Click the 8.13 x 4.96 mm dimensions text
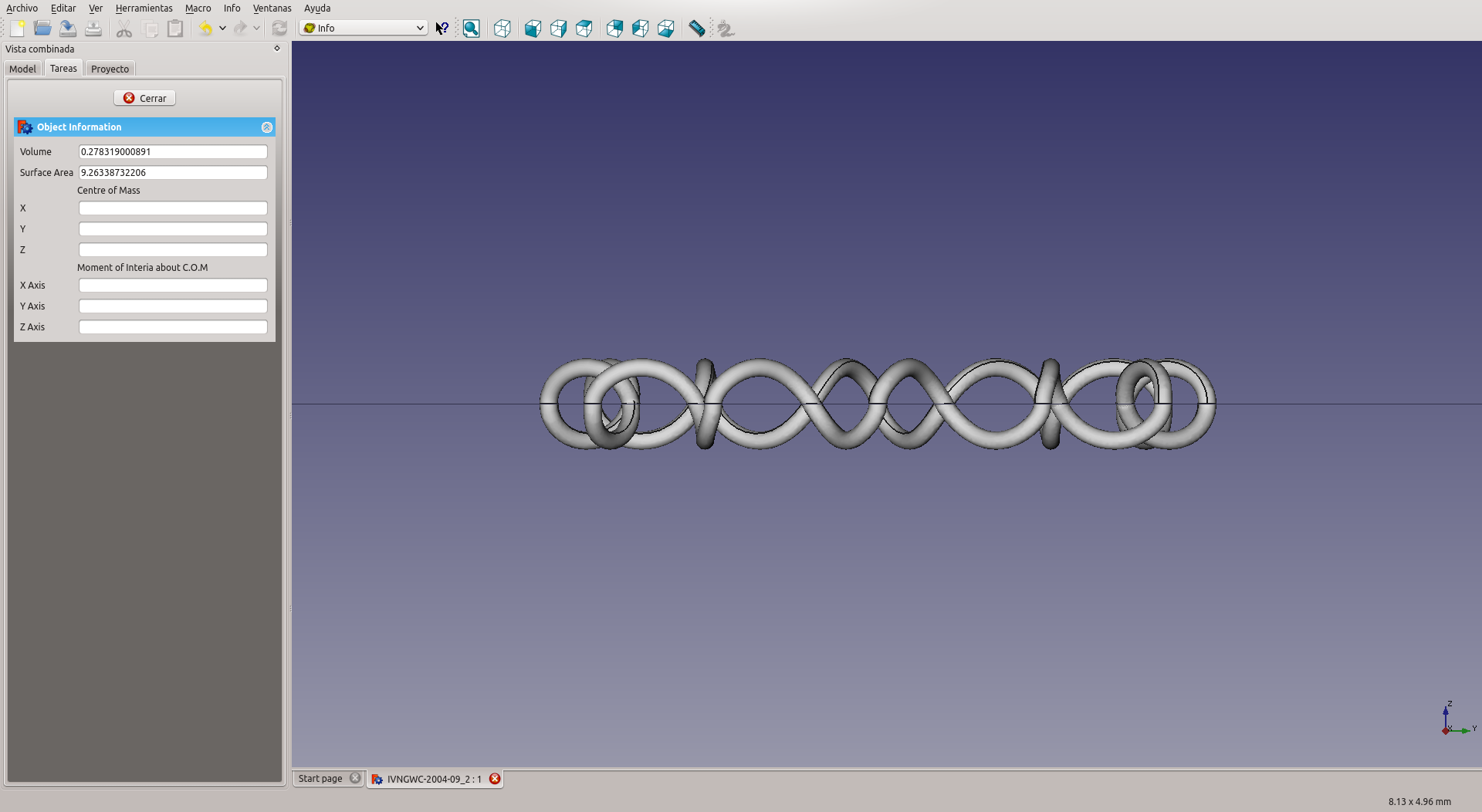The width and height of the screenshot is (1482, 812). click(1419, 802)
